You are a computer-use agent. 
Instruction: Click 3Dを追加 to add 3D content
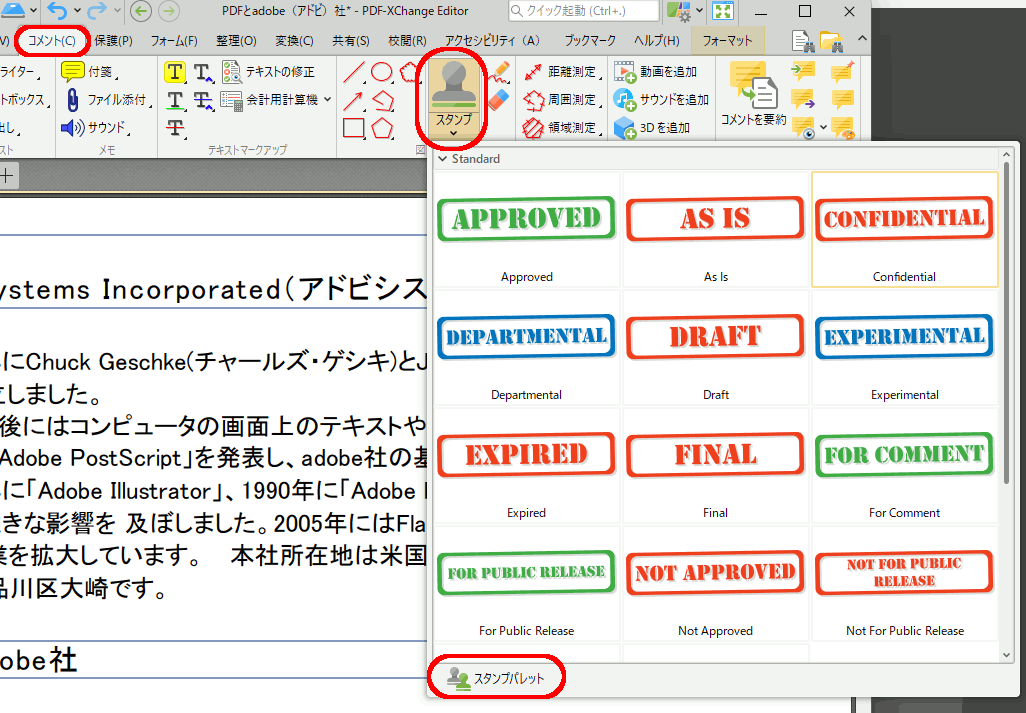click(x=652, y=128)
